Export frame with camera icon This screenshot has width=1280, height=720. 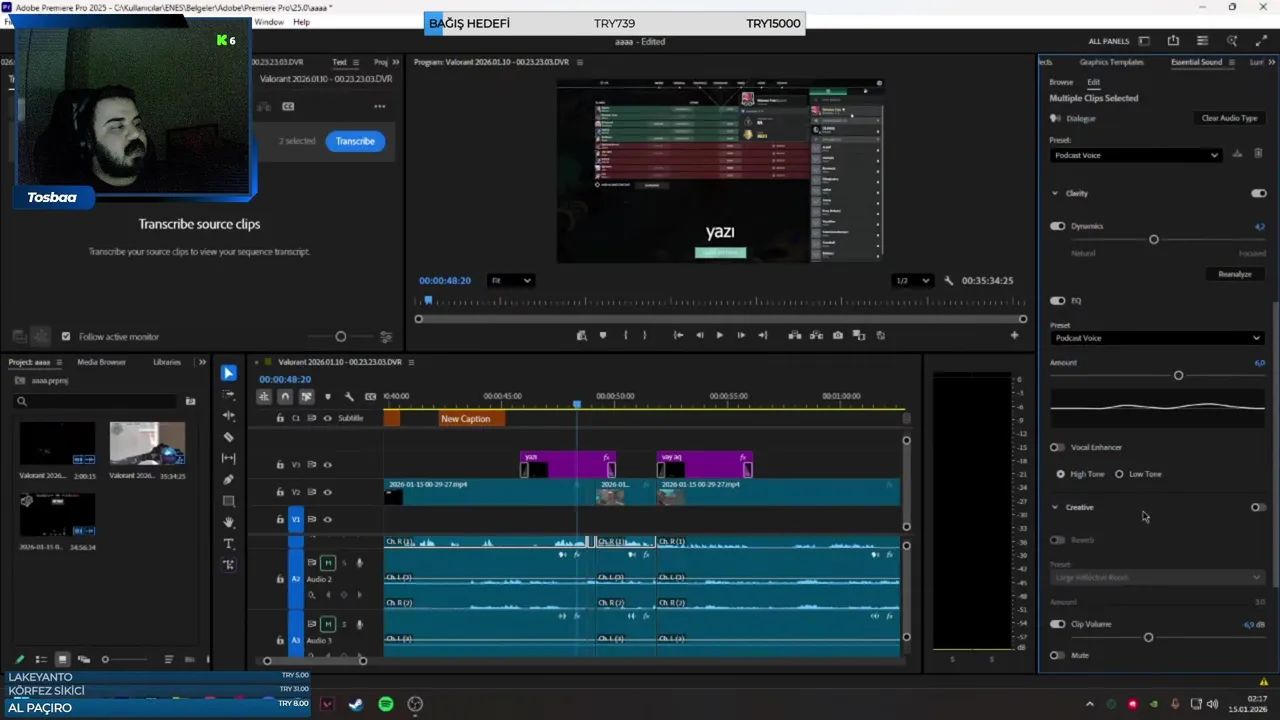tap(837, 335)
